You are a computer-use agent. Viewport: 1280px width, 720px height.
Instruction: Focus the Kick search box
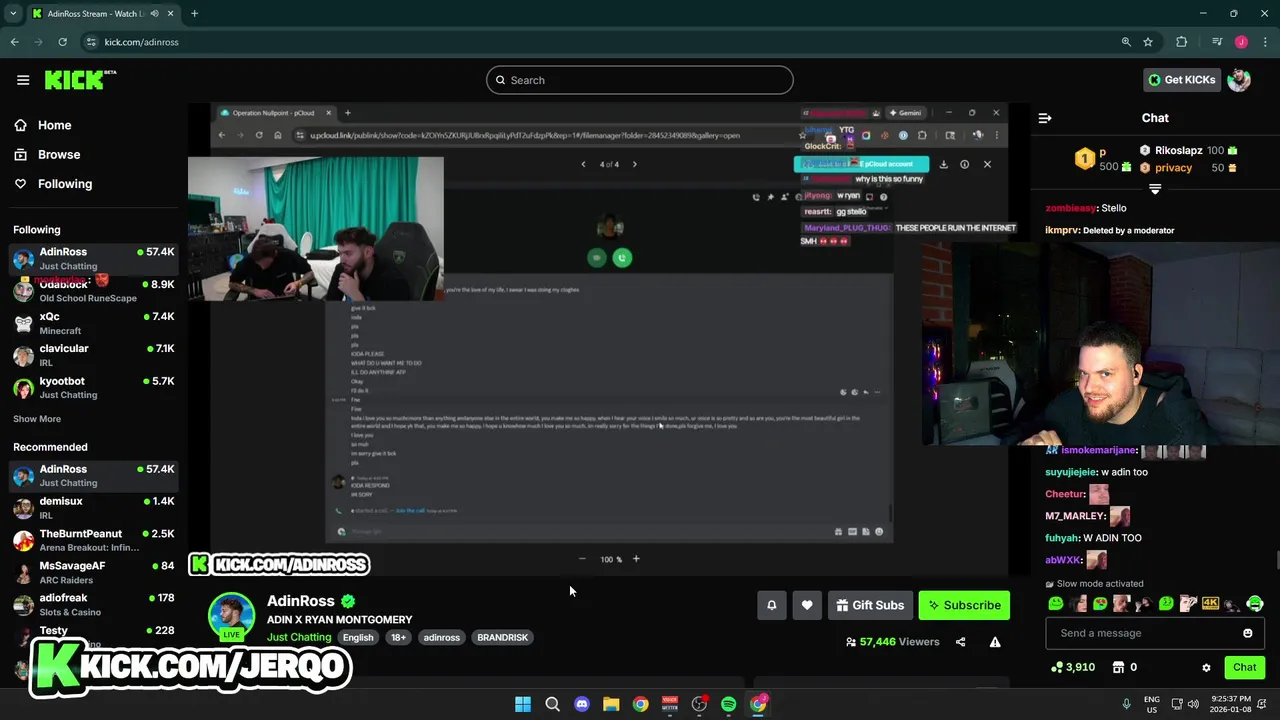click(x=640, y=80)
